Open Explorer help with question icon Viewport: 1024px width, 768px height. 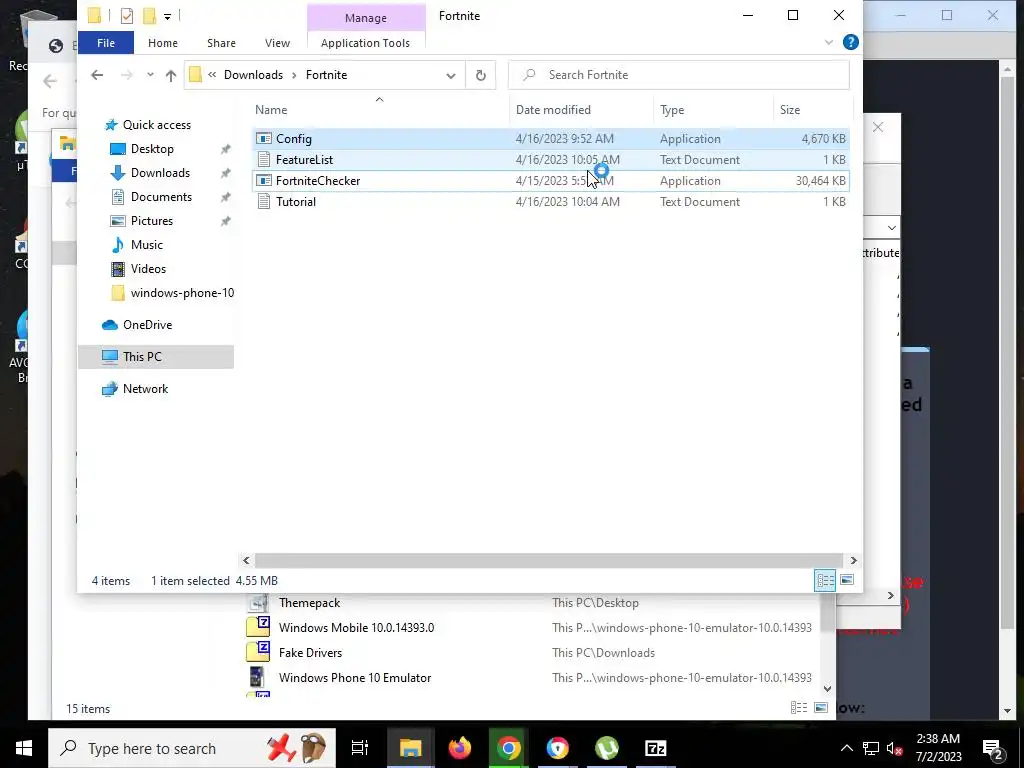point(850,42)
